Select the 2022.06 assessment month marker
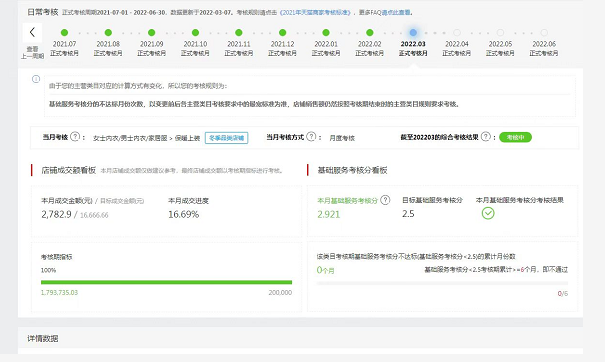Screen dimensions: 605x362 coord(544,33)
